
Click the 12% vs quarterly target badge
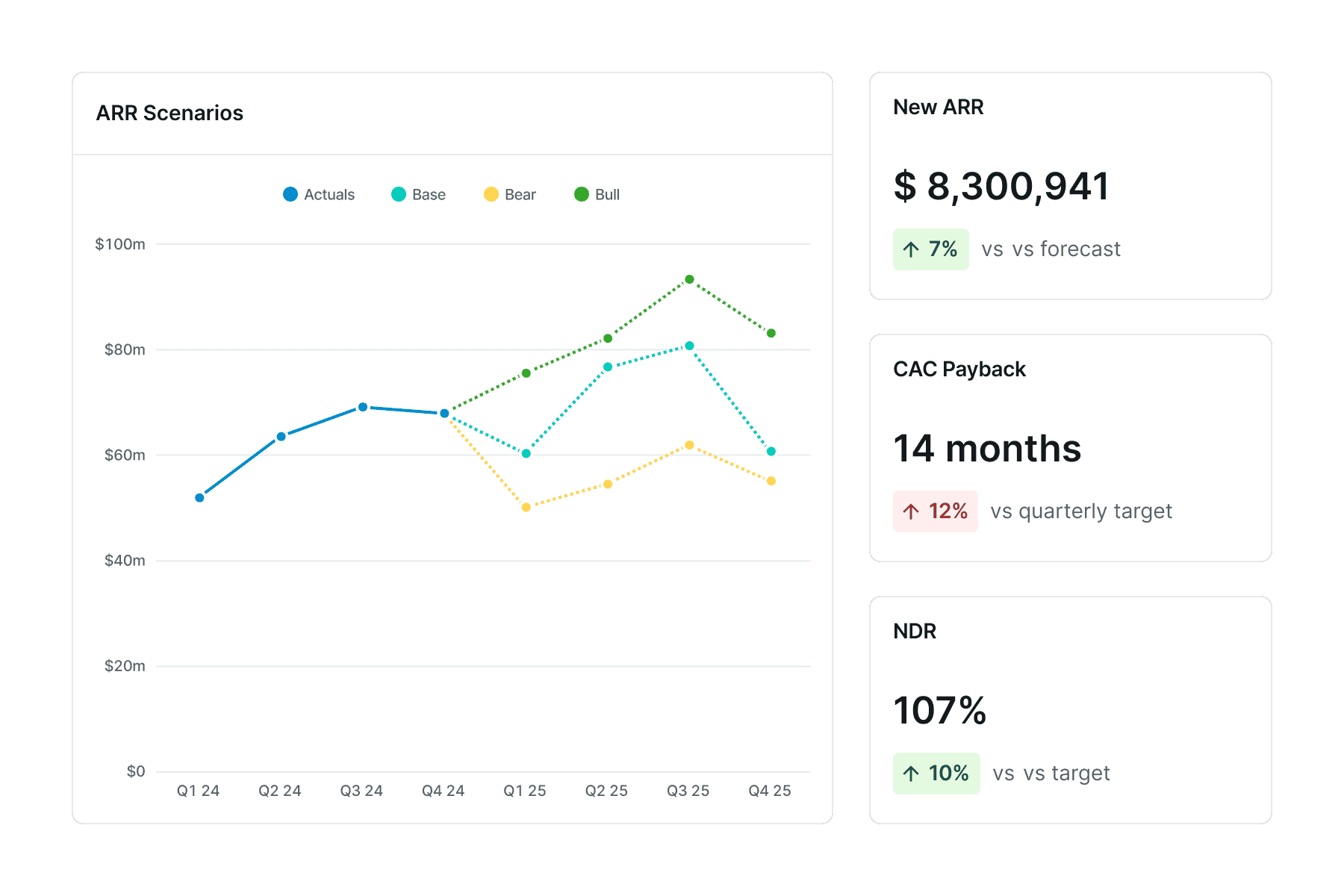tap(935, 511)
